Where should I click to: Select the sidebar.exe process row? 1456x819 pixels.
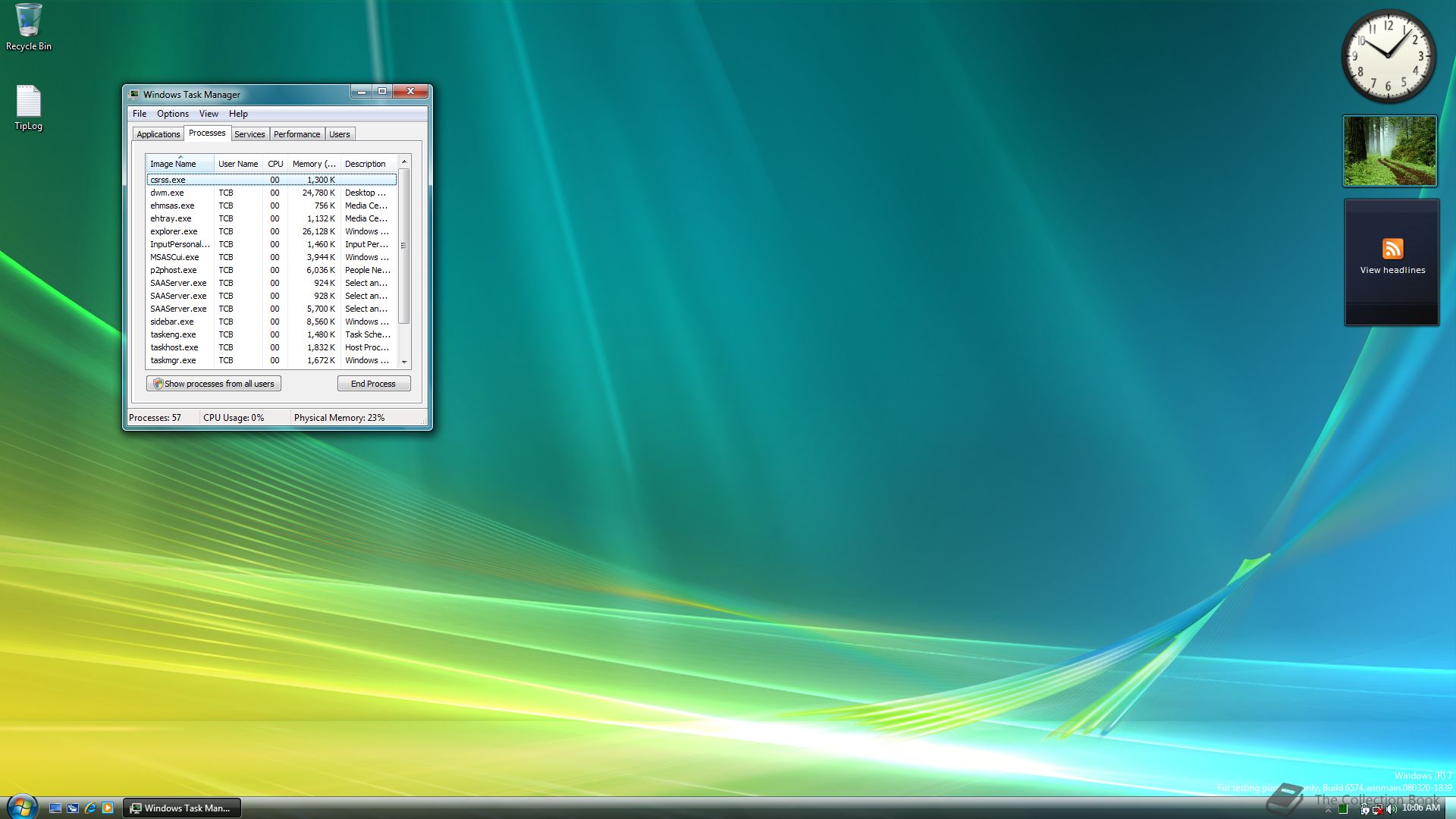(x=271, y=322)
